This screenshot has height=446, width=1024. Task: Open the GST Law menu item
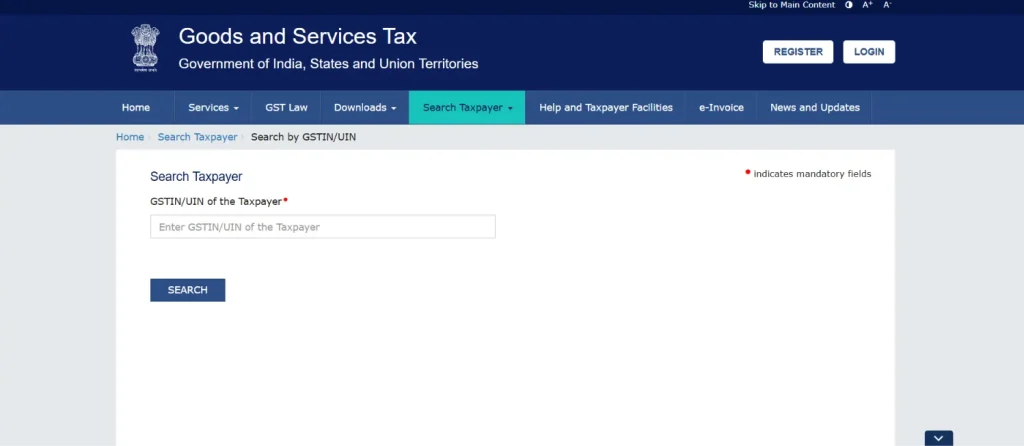coord(286,108)
